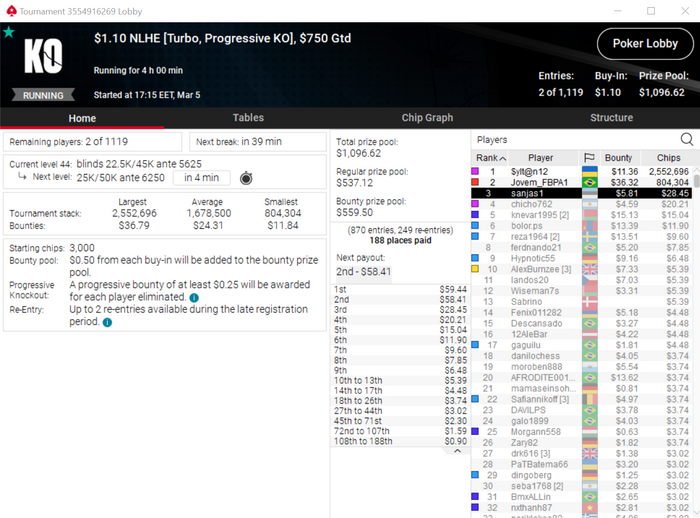Click the Next payout '2nd - $58.41' field
The height and width of the screenshot is (518, 700).
tap(363, 272)
